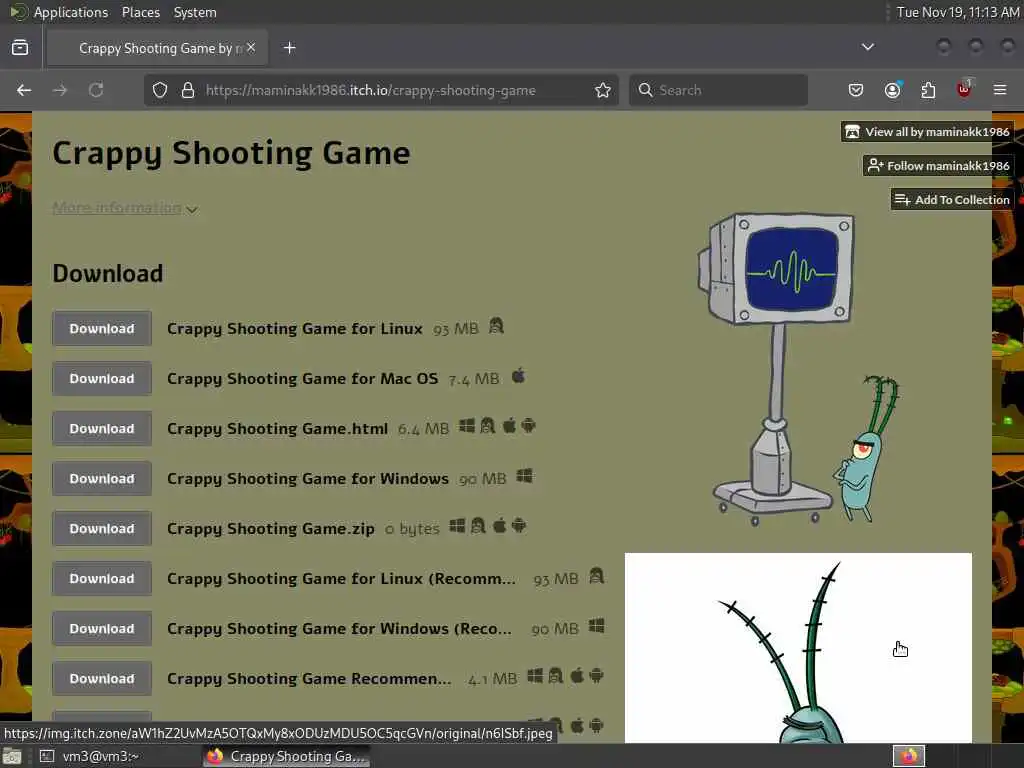
Task: Click the Apple icon on .zip row
Action: coord(500,526)
